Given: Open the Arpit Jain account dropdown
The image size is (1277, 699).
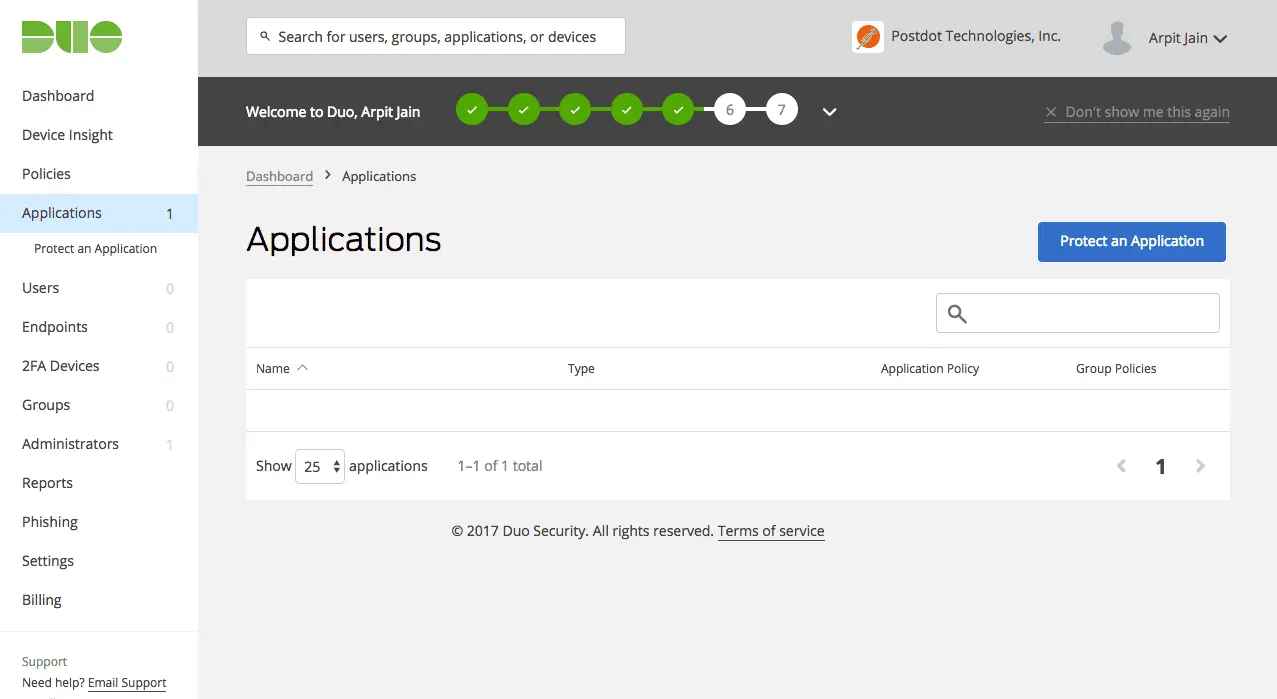Looking at the screenshot, I should point(1187,38).
